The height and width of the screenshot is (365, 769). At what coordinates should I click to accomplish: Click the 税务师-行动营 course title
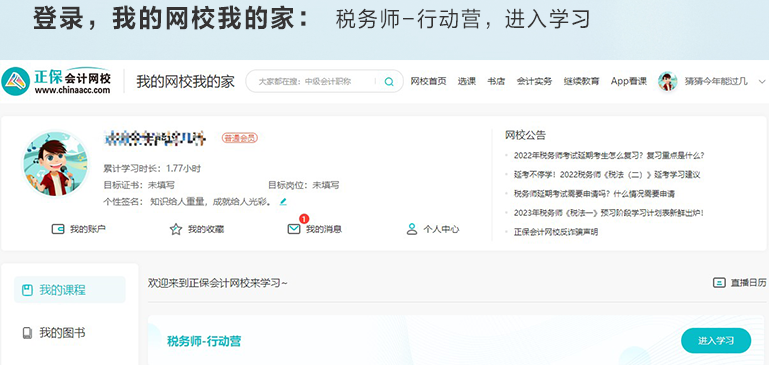(x=204, y=341)
